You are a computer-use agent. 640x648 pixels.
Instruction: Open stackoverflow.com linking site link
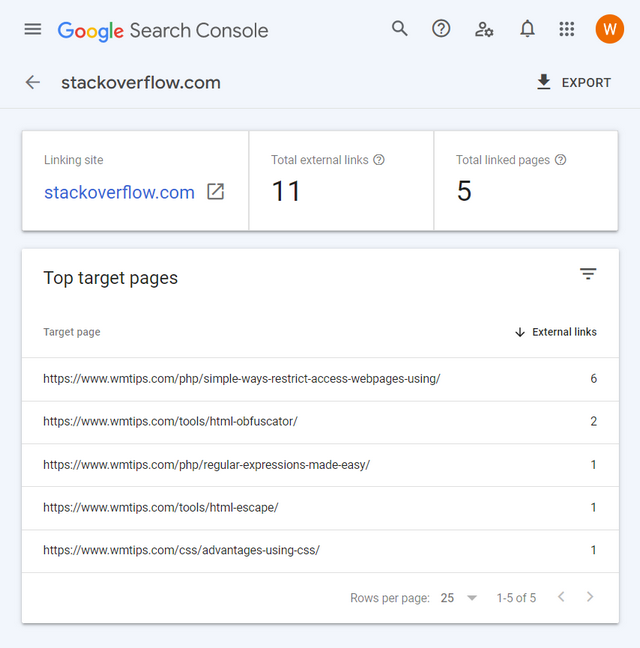[x=119, y=192]
